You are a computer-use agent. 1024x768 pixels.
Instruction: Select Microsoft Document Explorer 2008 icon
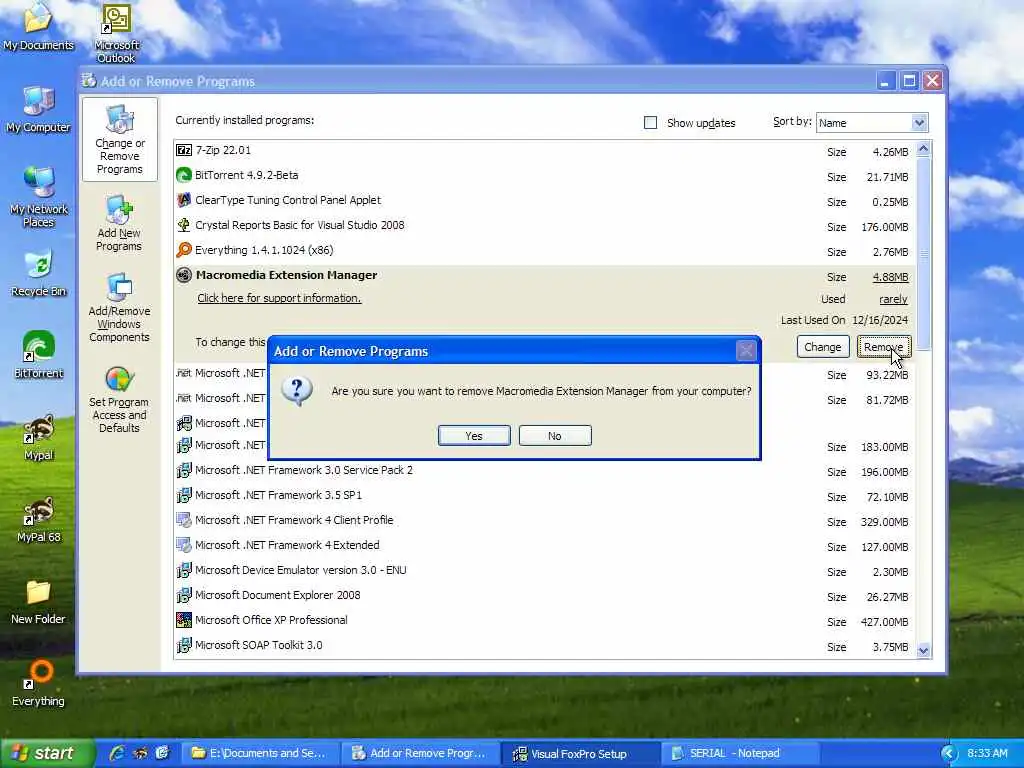(x=184, y=595)
